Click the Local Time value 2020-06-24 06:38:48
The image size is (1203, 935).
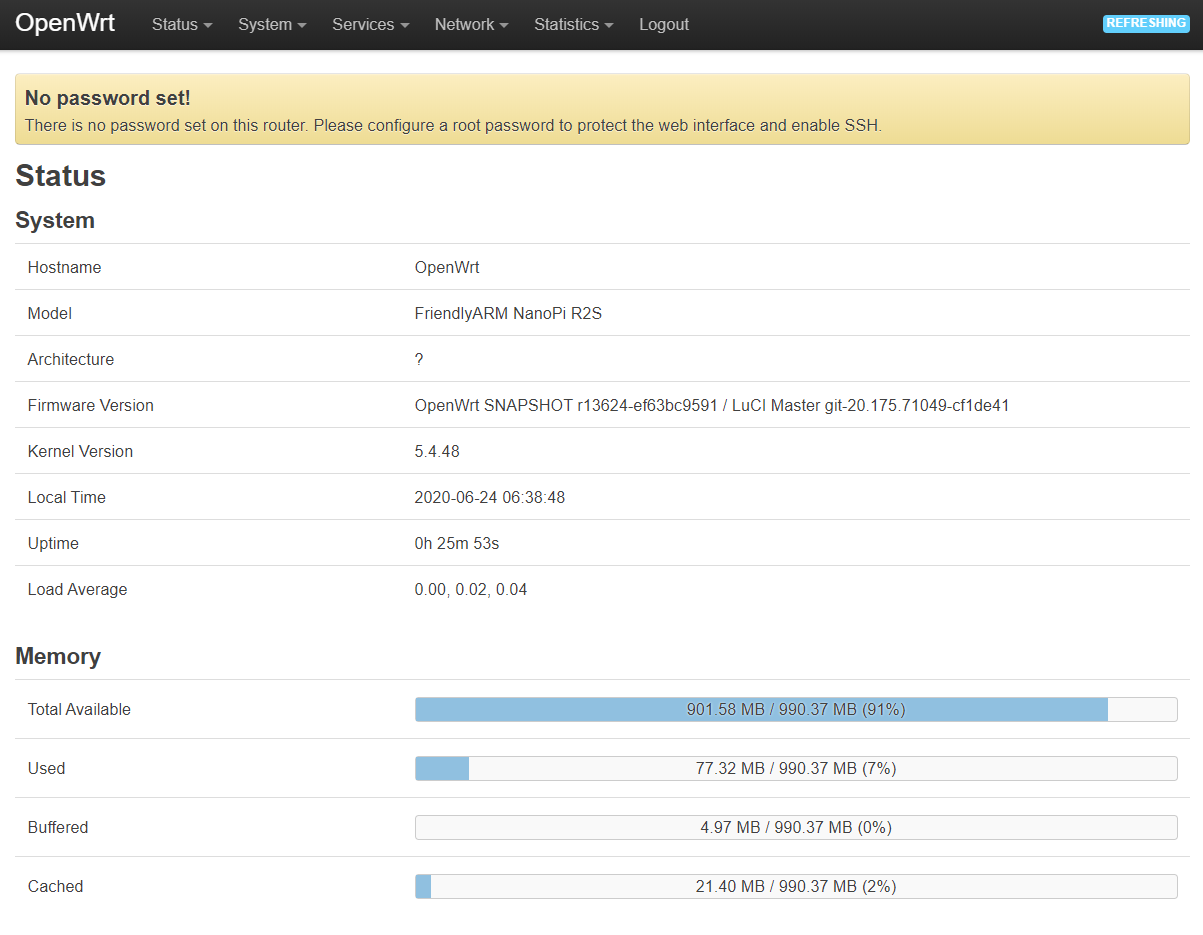[490, 498]
